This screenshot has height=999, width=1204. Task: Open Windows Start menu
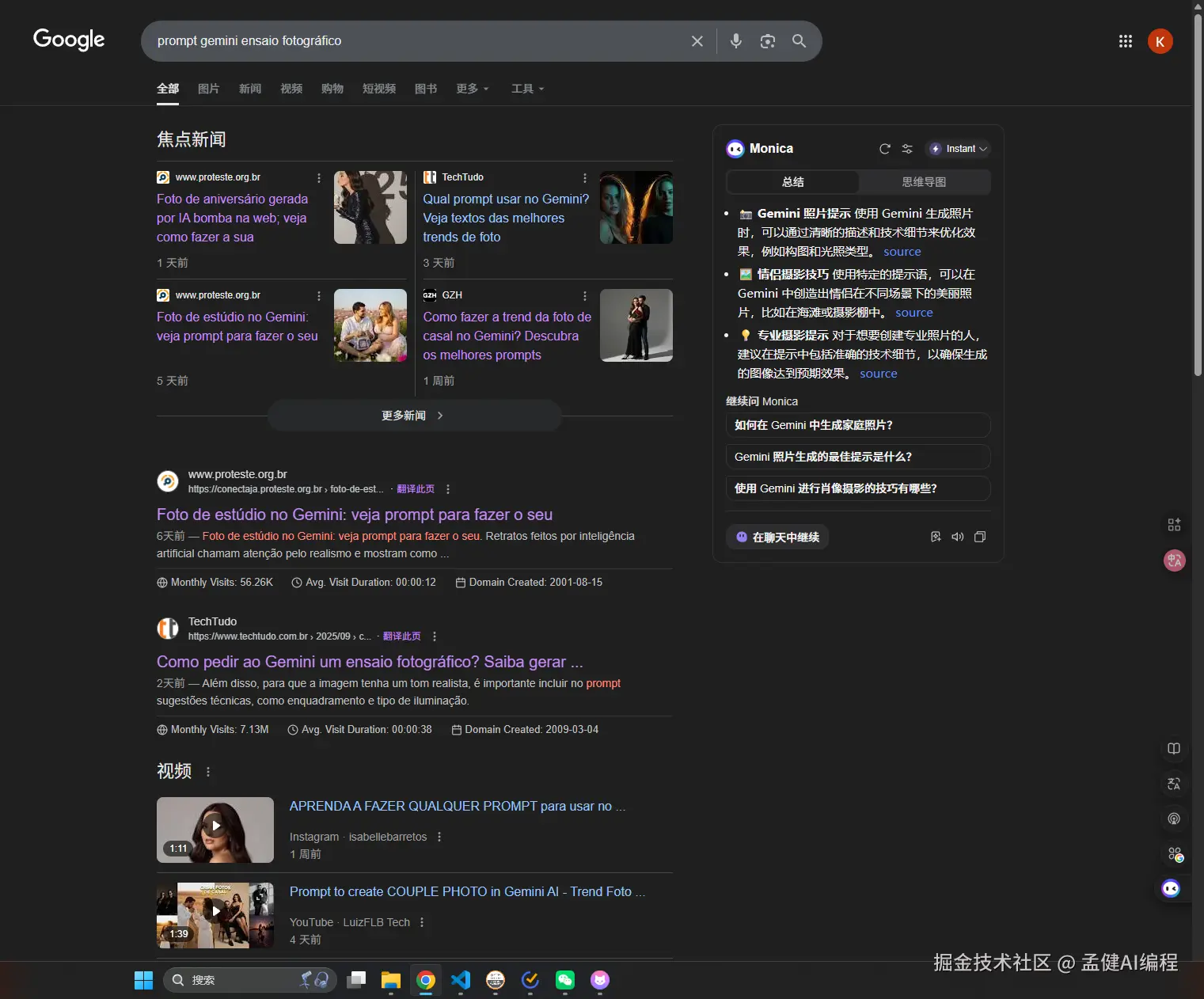click(143, 980)
